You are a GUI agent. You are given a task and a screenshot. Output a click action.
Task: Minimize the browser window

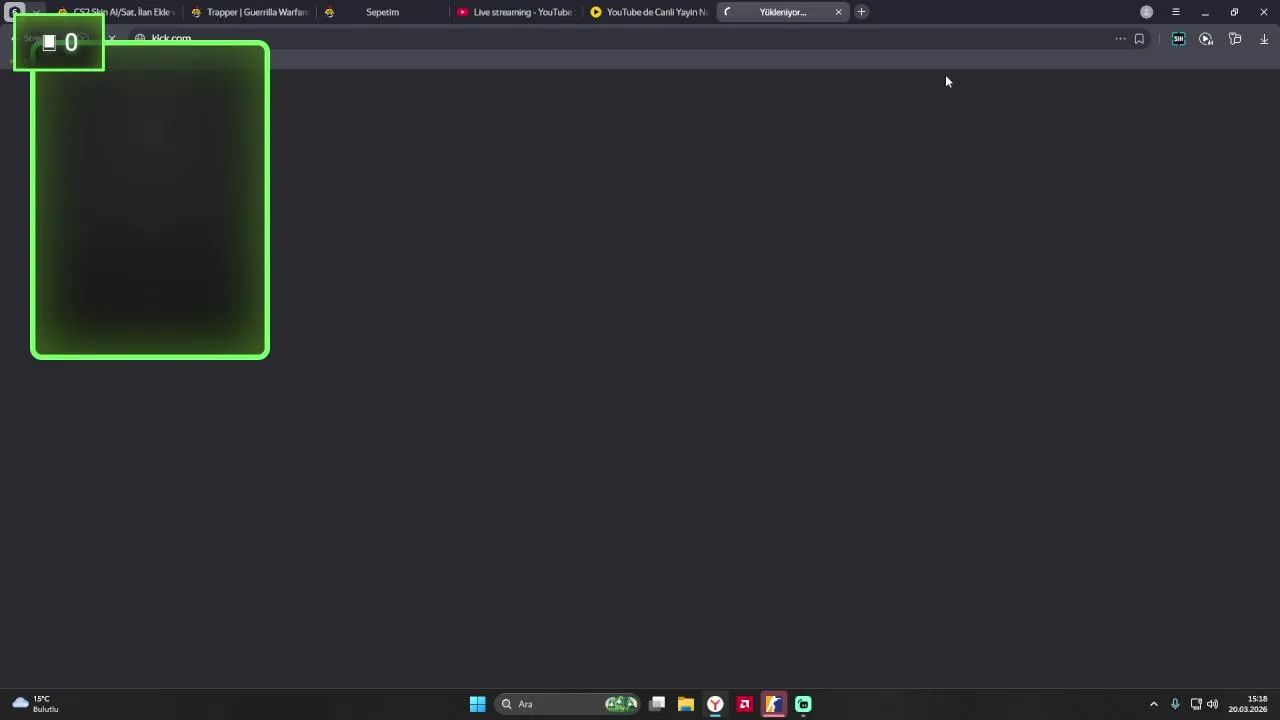click(x=1205, y=12)
